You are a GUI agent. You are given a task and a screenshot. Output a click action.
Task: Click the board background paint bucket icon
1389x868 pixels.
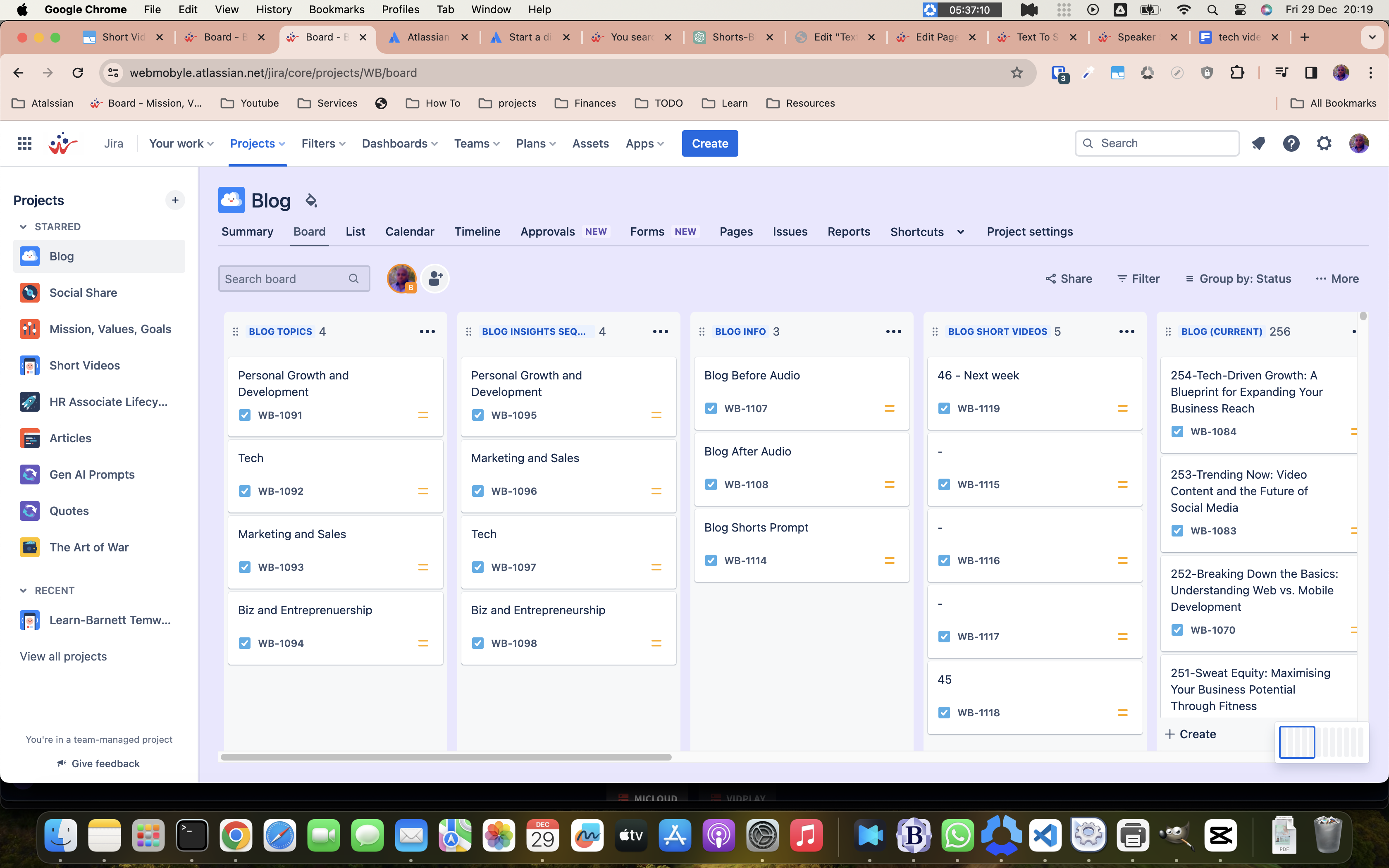(311, 200)
